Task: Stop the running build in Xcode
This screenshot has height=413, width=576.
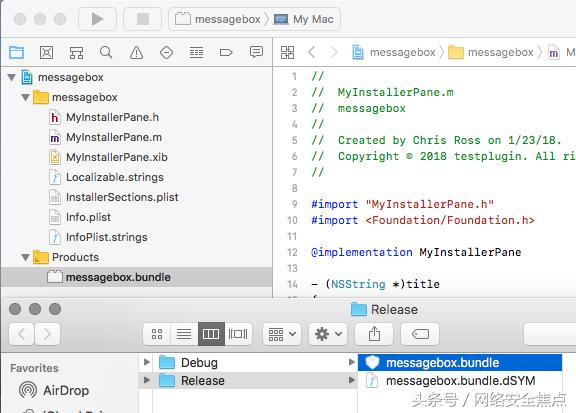Action: [x=143, y=19]
